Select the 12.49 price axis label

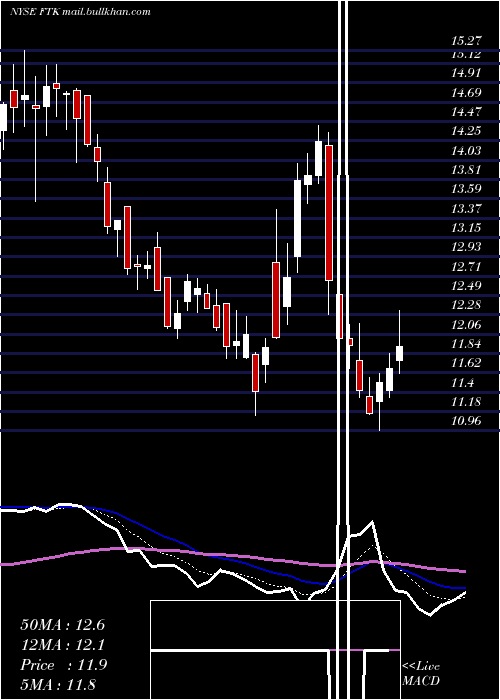(x=466, y=286)
